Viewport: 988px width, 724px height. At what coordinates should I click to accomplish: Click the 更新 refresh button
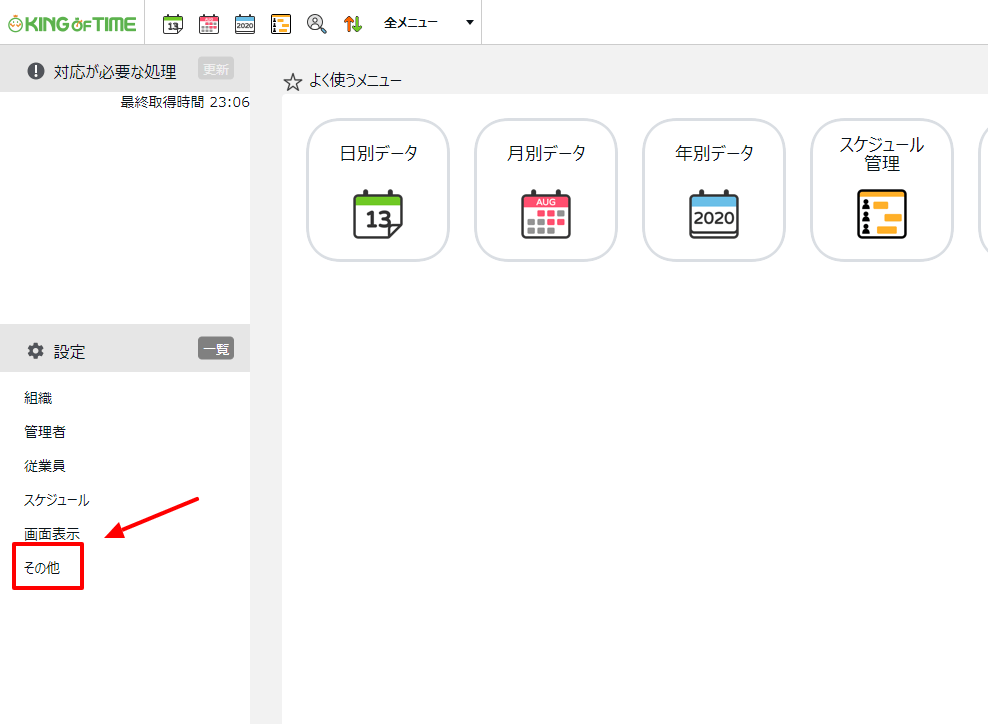[x=216, y=69]
